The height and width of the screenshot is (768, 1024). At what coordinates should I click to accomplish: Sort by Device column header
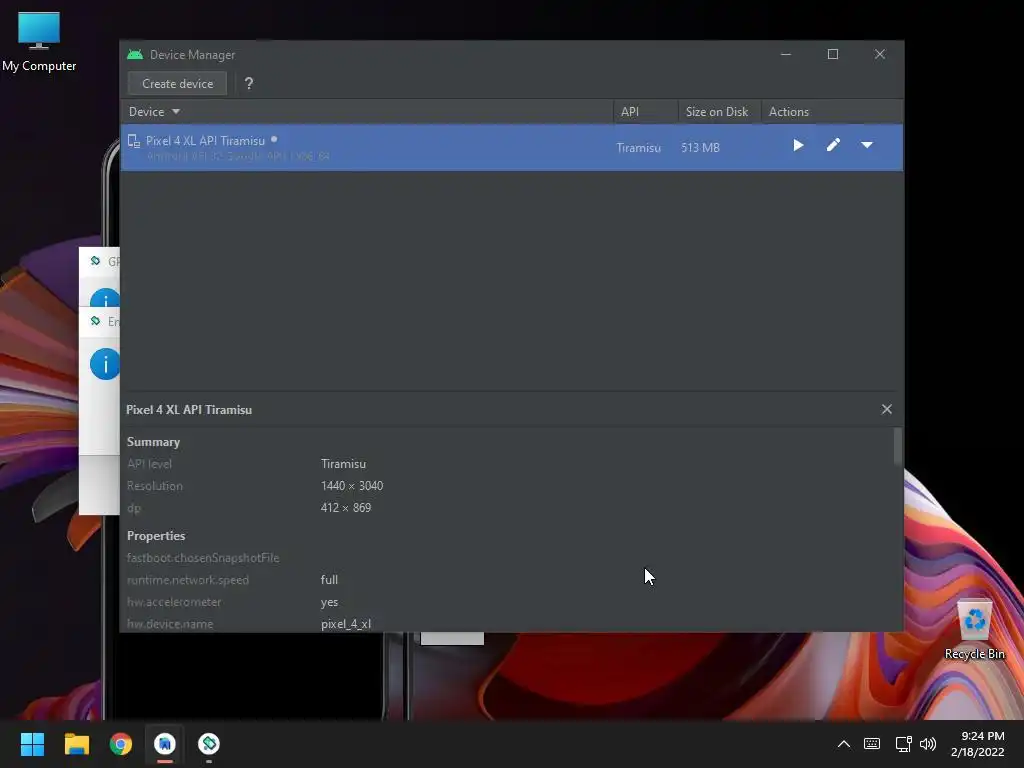tap(154, 112)
